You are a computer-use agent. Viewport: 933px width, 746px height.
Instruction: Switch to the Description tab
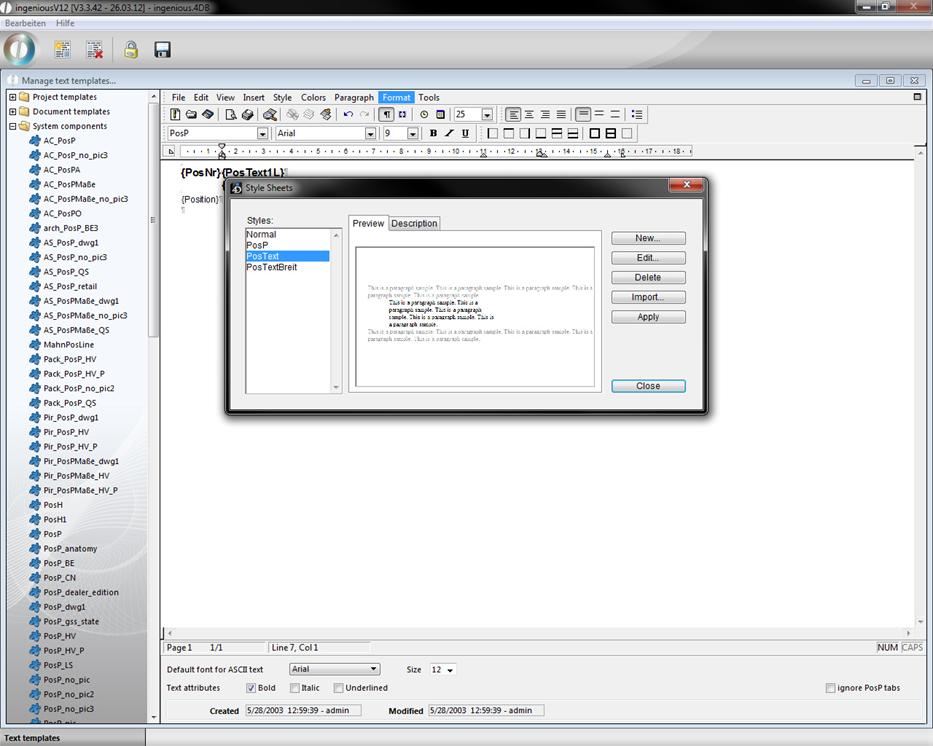point(414,223)
